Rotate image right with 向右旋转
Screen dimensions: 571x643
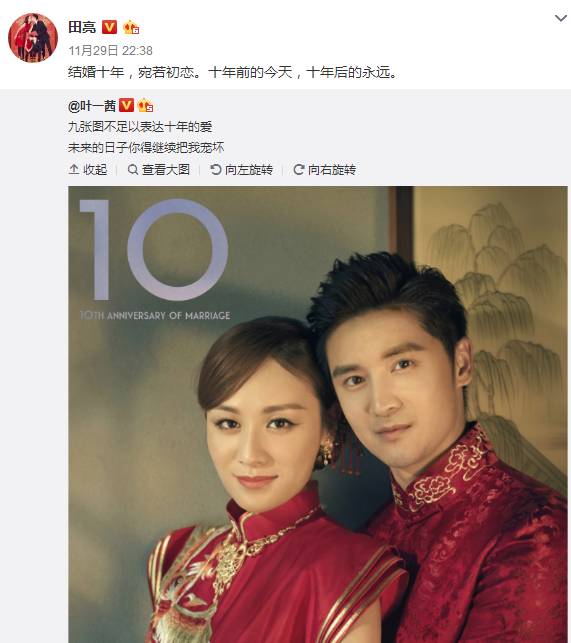(x=324, y=169)
